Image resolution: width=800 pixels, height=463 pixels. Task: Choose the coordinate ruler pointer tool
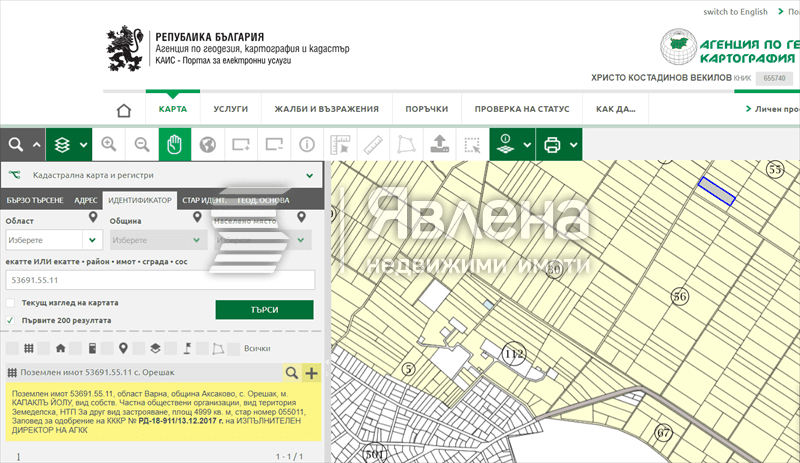click(340, 144)
